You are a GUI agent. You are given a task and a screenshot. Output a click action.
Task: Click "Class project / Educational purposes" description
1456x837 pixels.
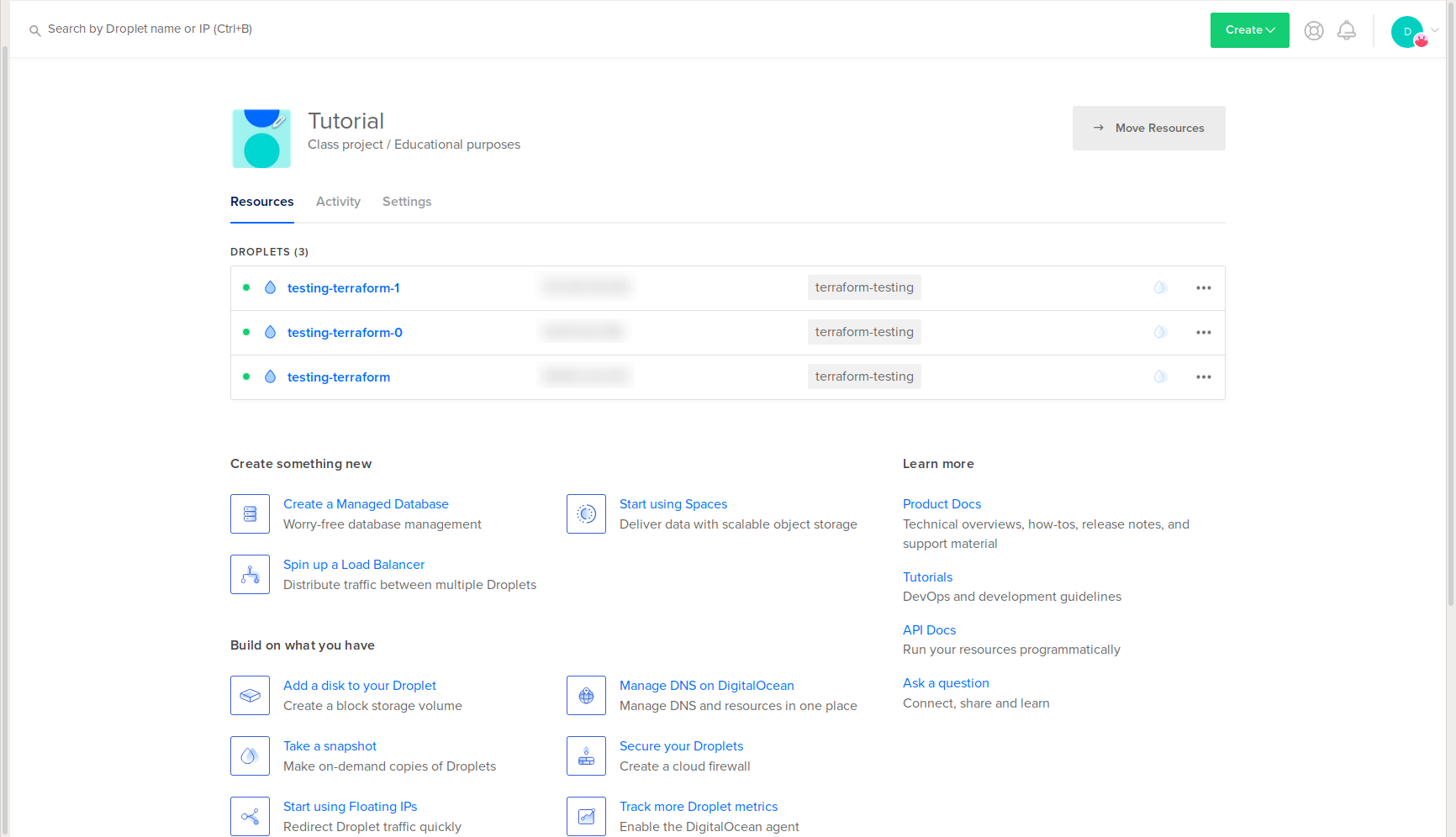(414, 145)
